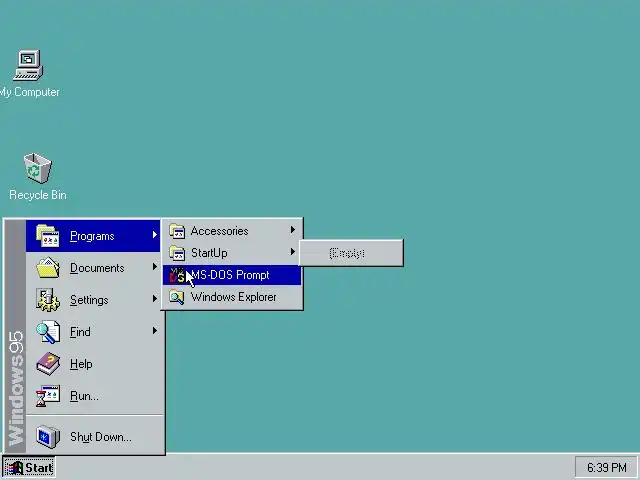This screenshot has height=480, width=640.
Task: Expand the StartUp submenu arrow
Action: tap(293, 252)
